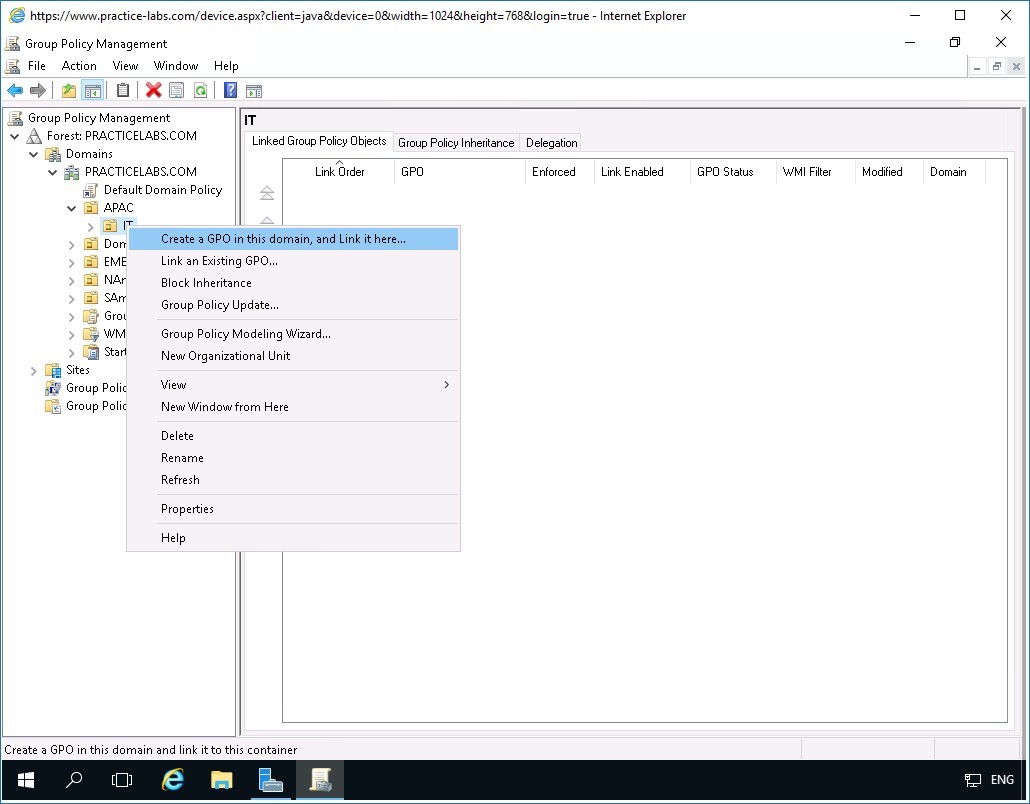
Task: Choose Link an Existing GPO
Action: pyautogui.click(x=293, y=261)
